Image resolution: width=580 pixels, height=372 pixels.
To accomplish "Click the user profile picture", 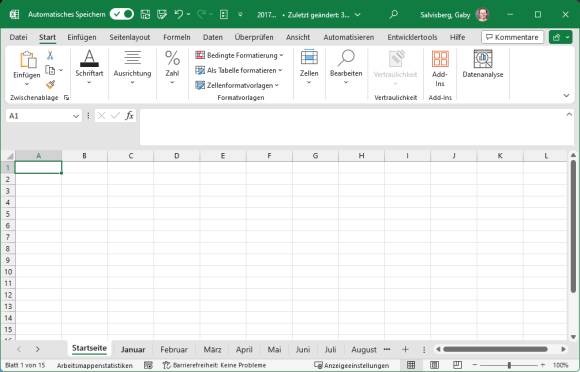I will coord(482,14).
